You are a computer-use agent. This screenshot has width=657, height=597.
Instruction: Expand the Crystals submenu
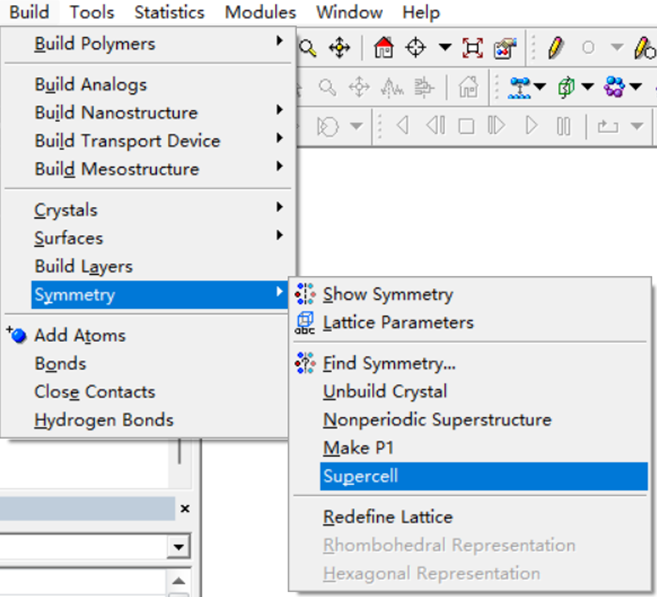148,209
